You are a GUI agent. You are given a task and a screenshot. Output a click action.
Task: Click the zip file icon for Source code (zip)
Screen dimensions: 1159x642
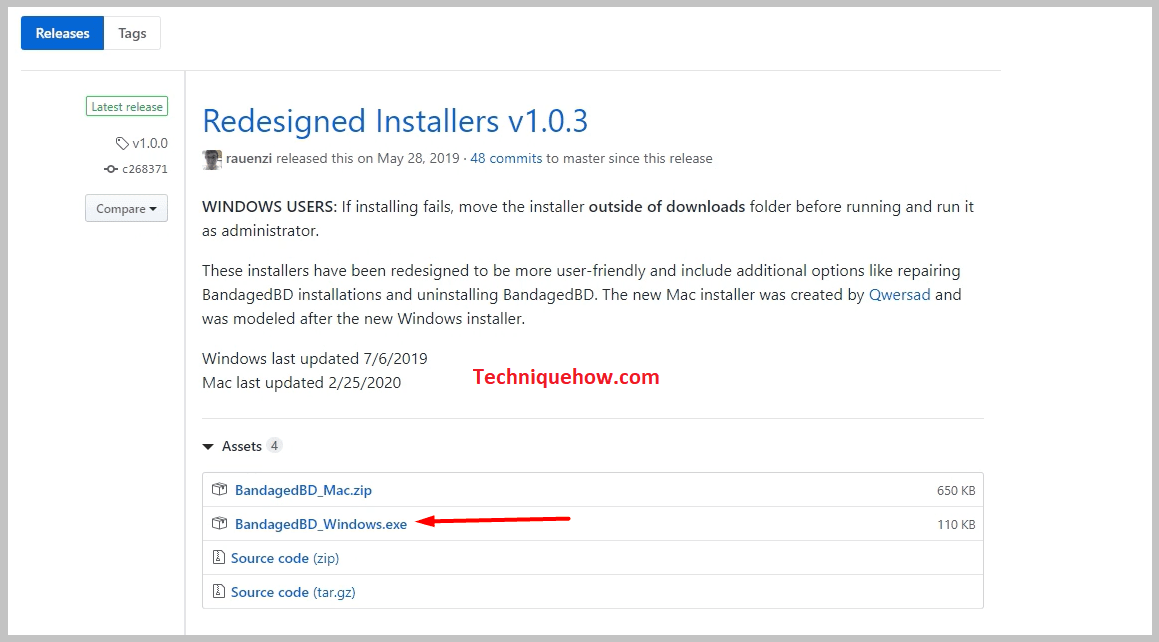219,557
